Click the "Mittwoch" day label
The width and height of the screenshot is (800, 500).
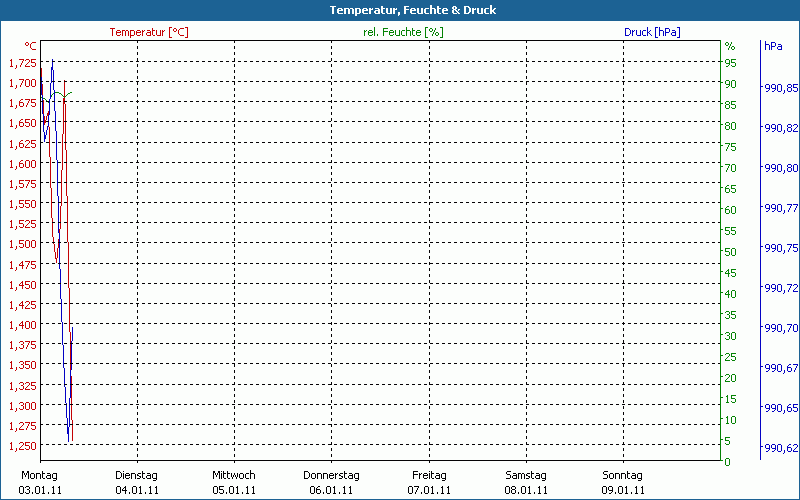[234, 475]
